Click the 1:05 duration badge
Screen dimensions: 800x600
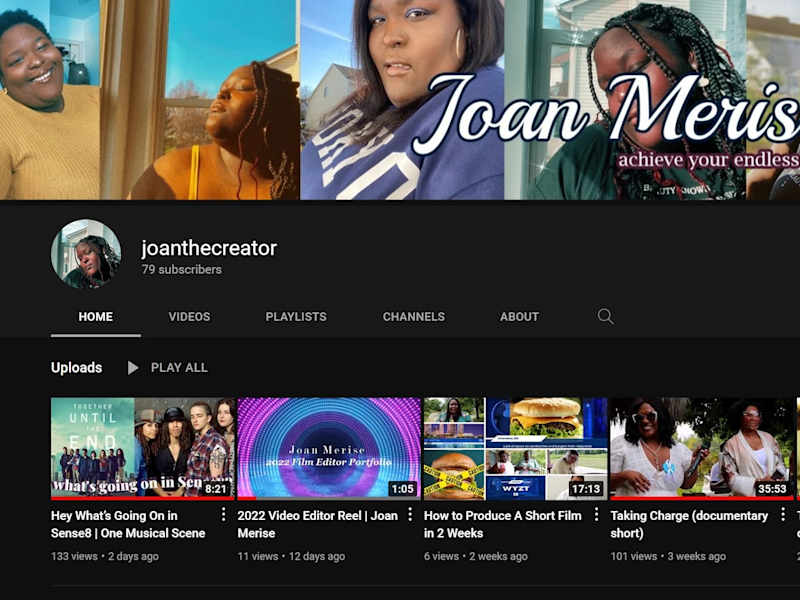402,489
